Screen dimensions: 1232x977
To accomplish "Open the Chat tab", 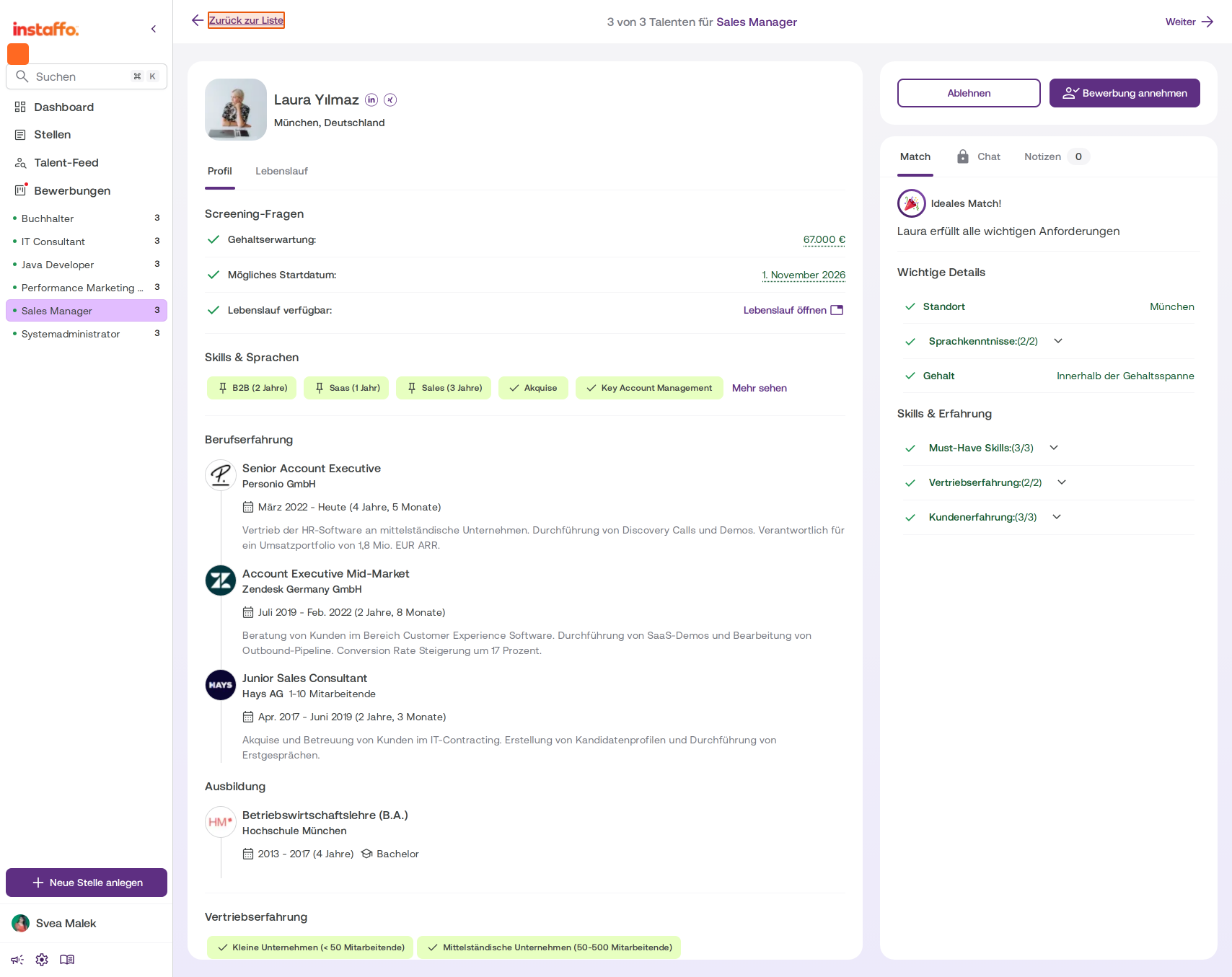I will pos(979,156).
